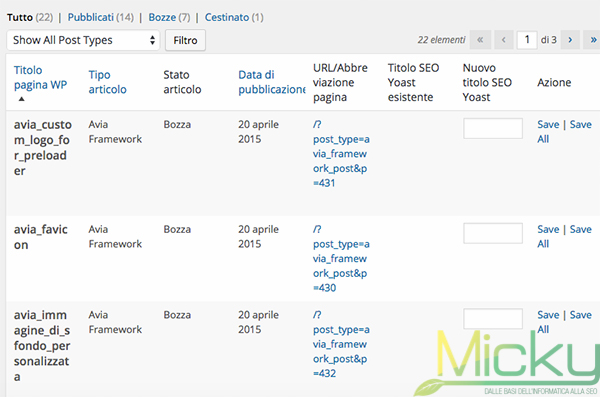600x397 pixels.
Task: Click Avia Framework type in avia_favicon row
Action: pyautogui.click(x=115, y=237)
